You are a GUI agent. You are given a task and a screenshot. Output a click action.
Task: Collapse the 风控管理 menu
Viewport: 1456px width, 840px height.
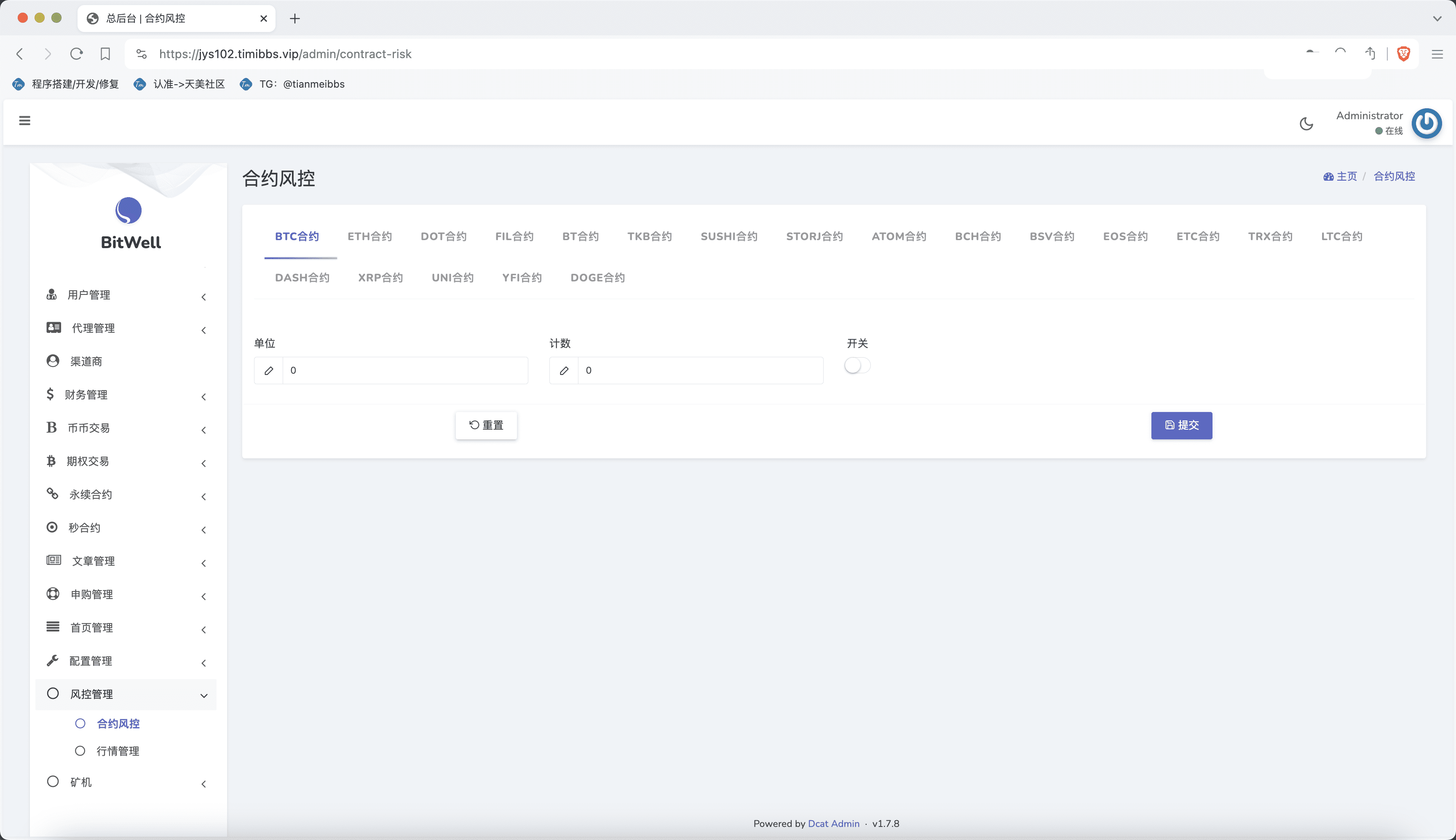(x=92, y=694)
